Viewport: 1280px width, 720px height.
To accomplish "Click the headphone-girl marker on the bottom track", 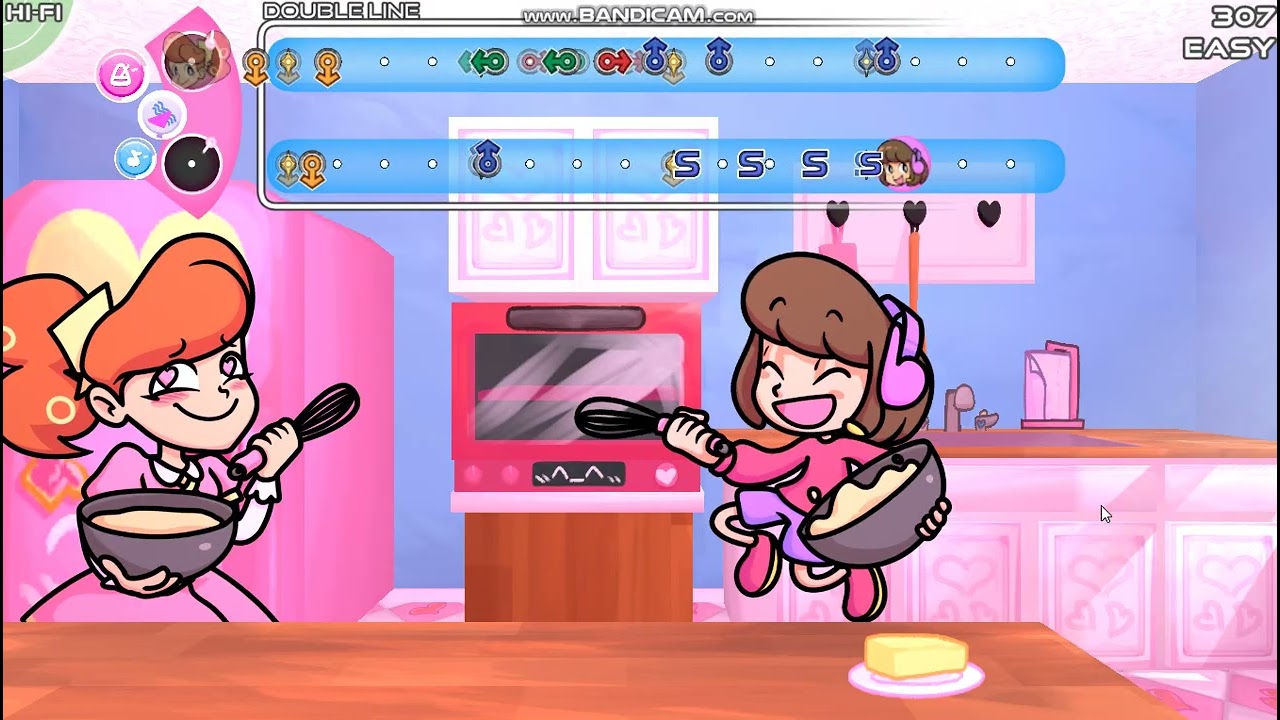I will (x=904, y=164).
